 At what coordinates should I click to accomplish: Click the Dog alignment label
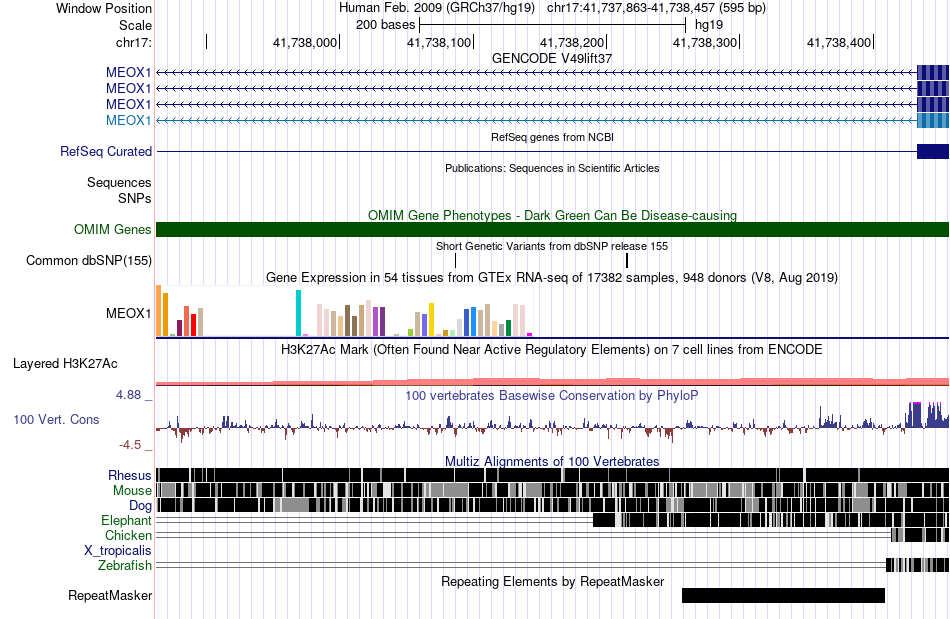(140, 506)
